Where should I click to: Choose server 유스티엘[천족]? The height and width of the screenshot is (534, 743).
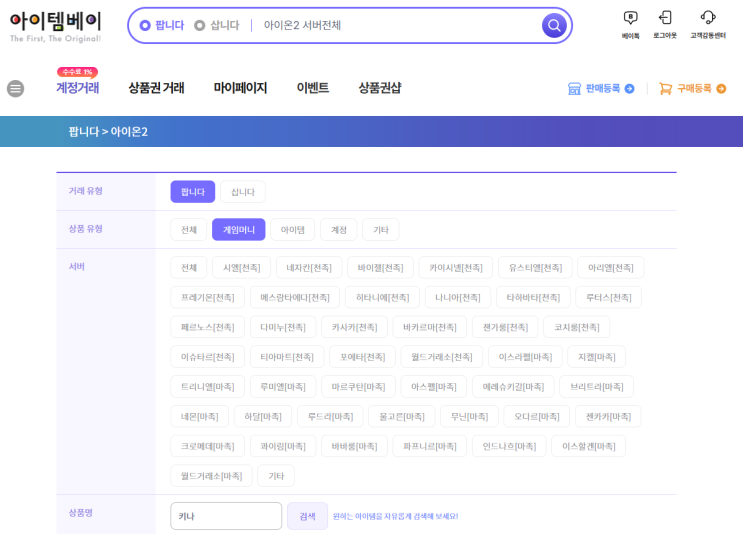click(x=535, y=268)
